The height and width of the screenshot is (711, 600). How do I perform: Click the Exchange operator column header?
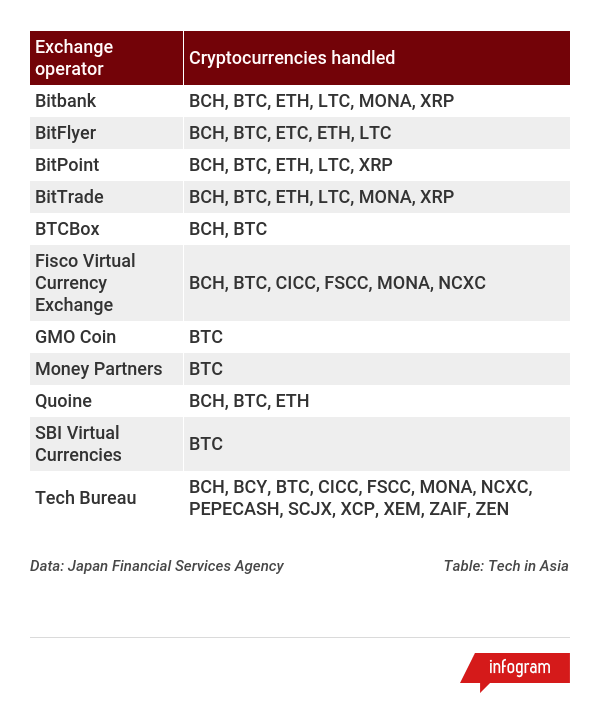point(106,58)
